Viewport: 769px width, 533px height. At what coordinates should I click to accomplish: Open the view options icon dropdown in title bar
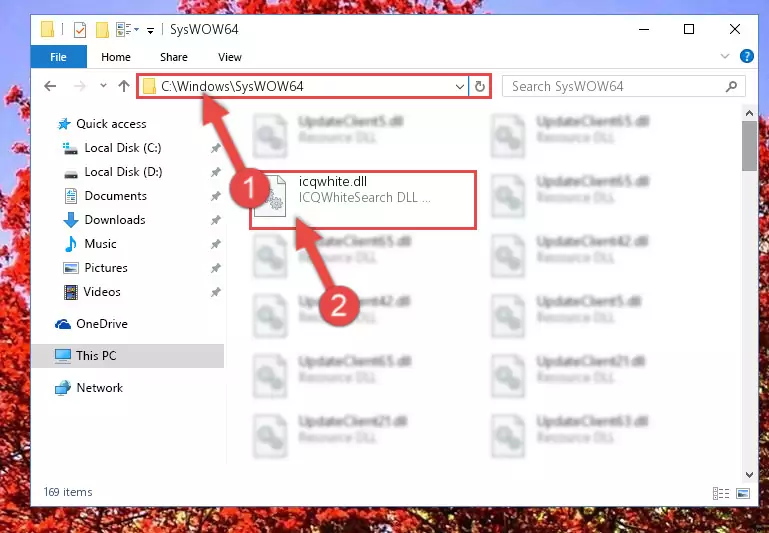[x=128, y=30]
